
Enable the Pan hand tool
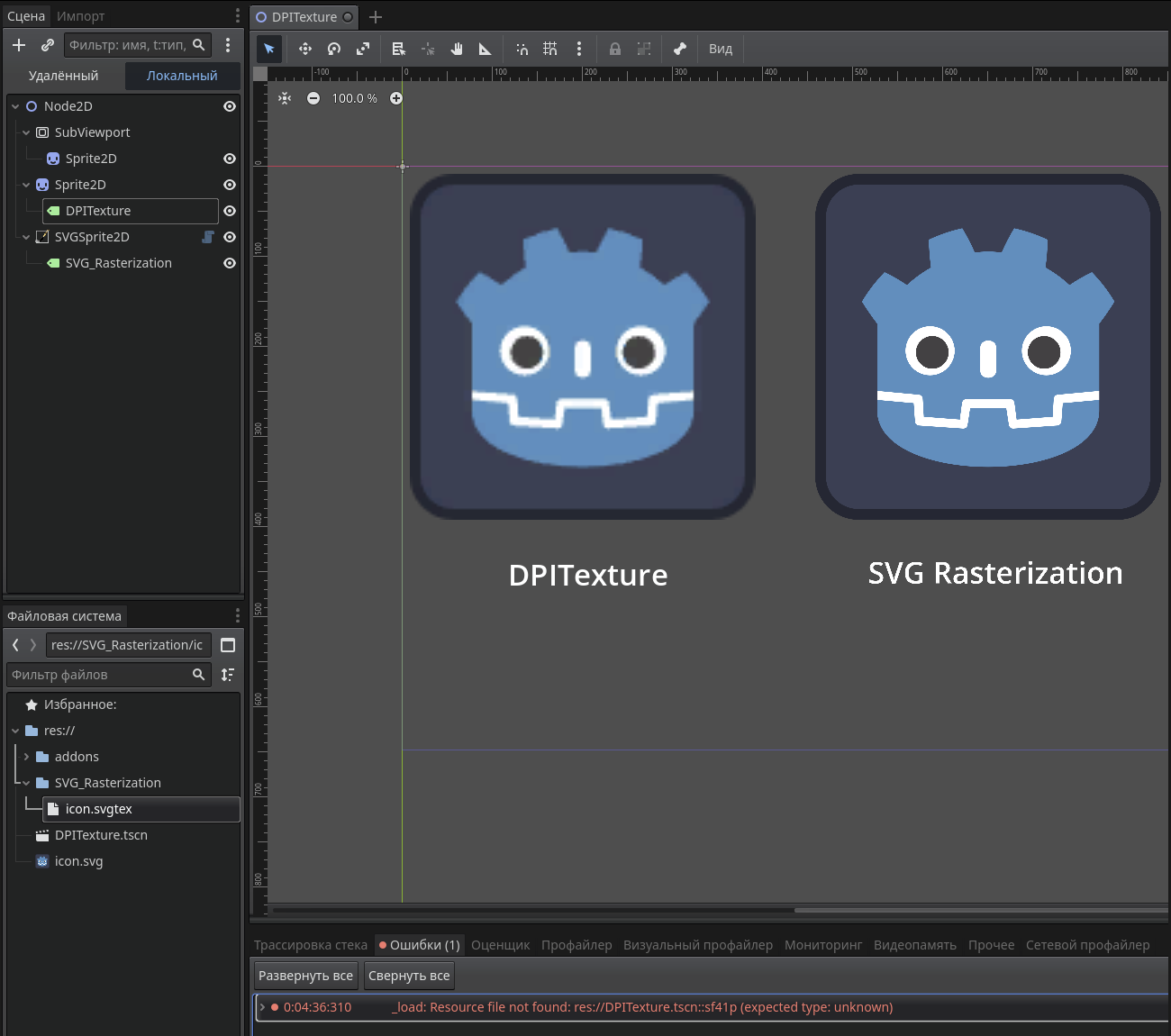(x=457, y=49)
